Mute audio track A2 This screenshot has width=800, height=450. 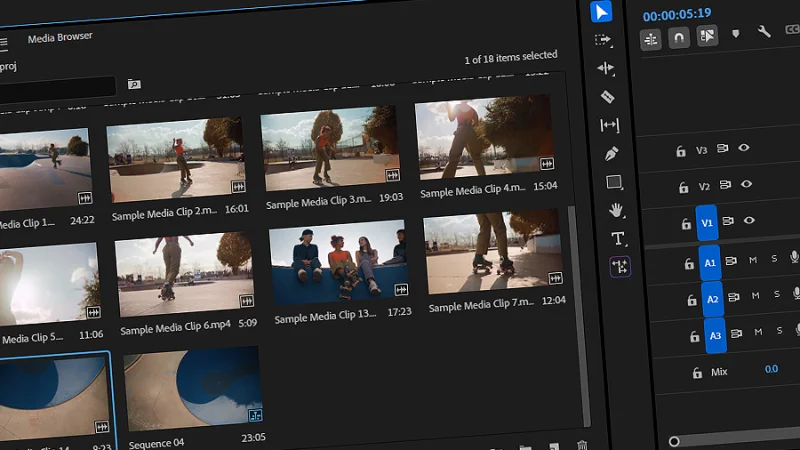pos(756,295)
